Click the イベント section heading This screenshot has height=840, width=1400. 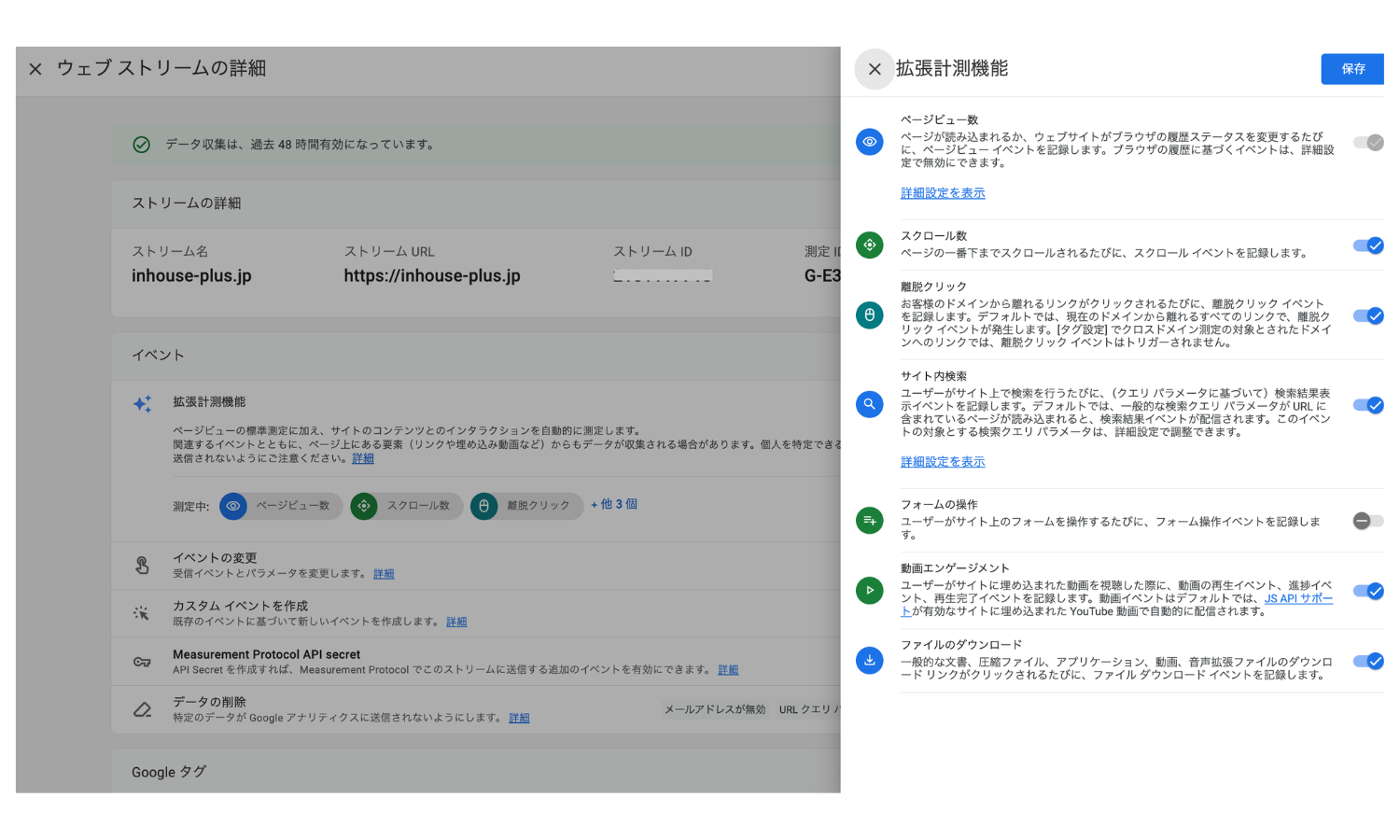pos(158,355)
